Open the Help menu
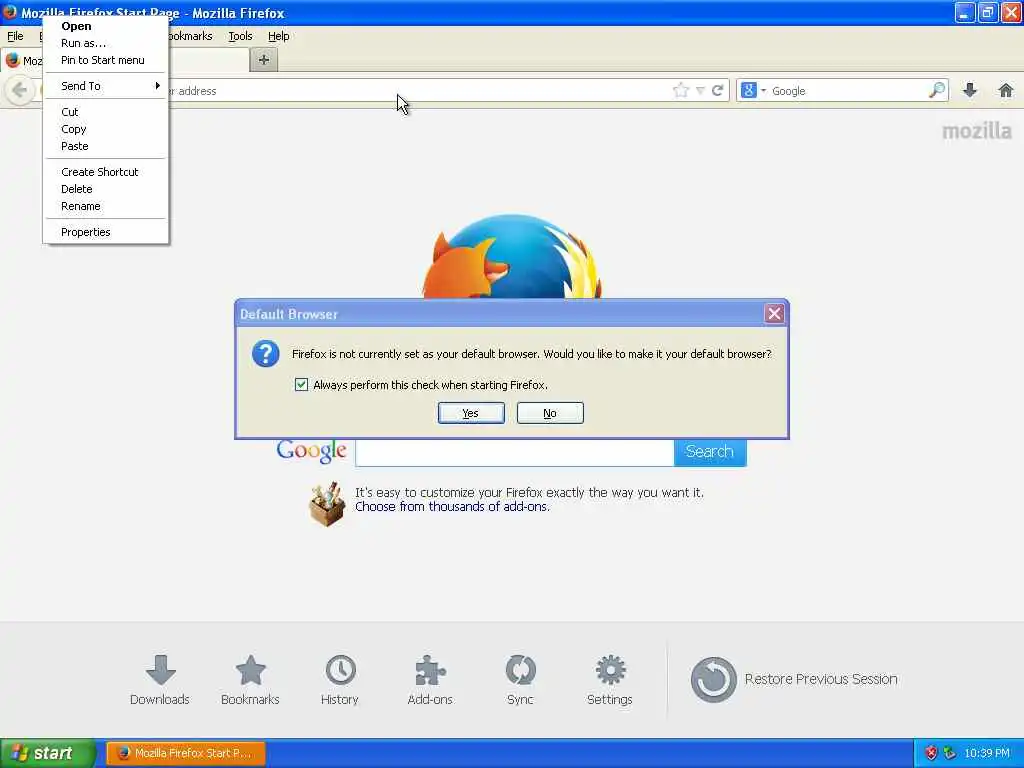This screenshot has width=1024, height=768. pyautogui.click(x=279, y=36)
